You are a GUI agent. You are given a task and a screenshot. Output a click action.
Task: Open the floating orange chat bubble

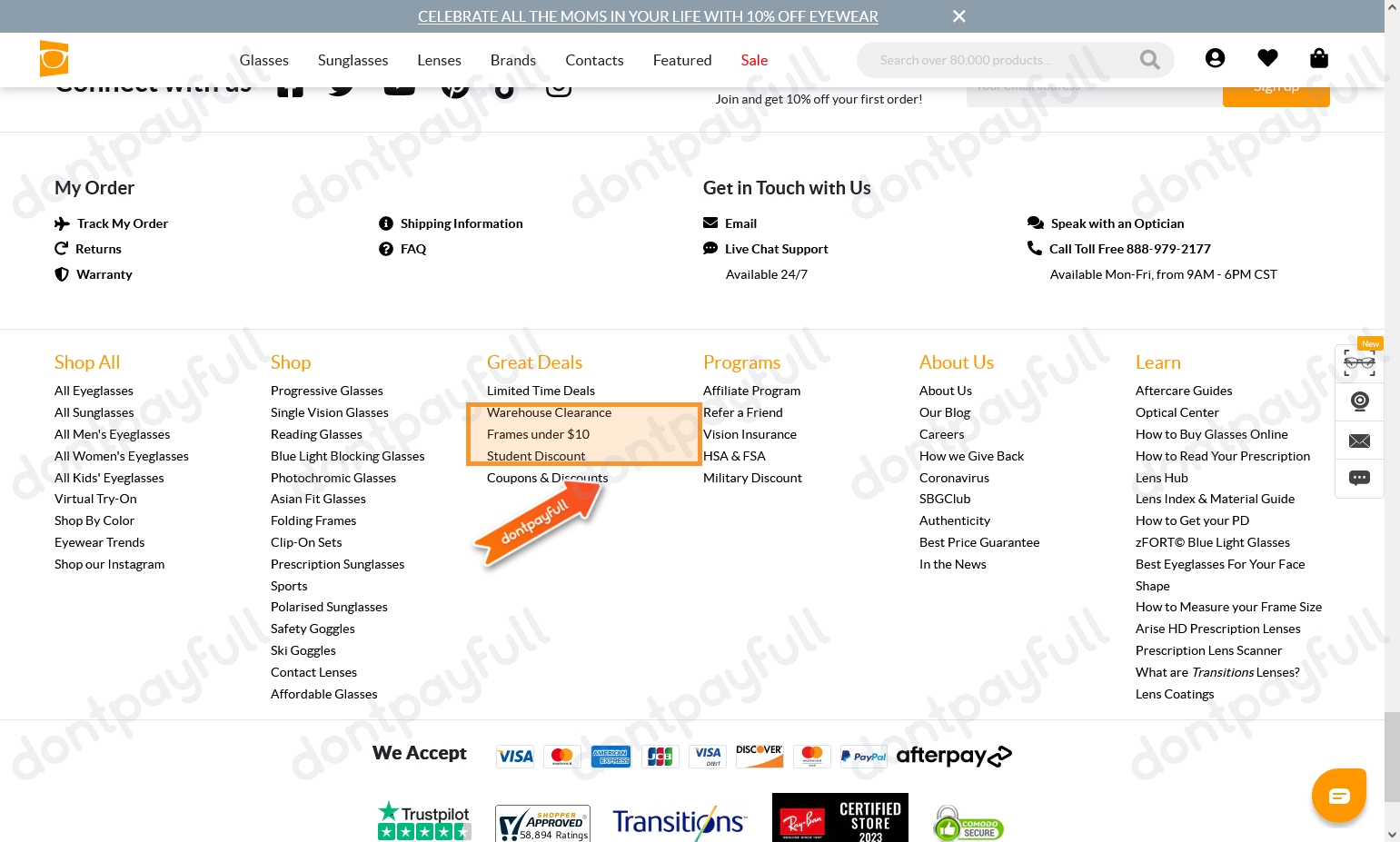click(1339, 796)
